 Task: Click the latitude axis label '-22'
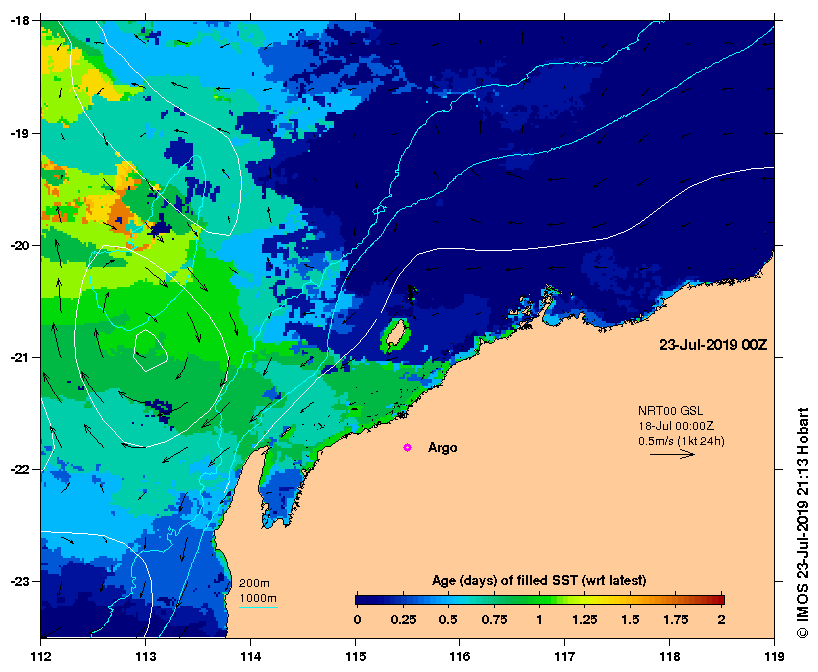(18, 470)
